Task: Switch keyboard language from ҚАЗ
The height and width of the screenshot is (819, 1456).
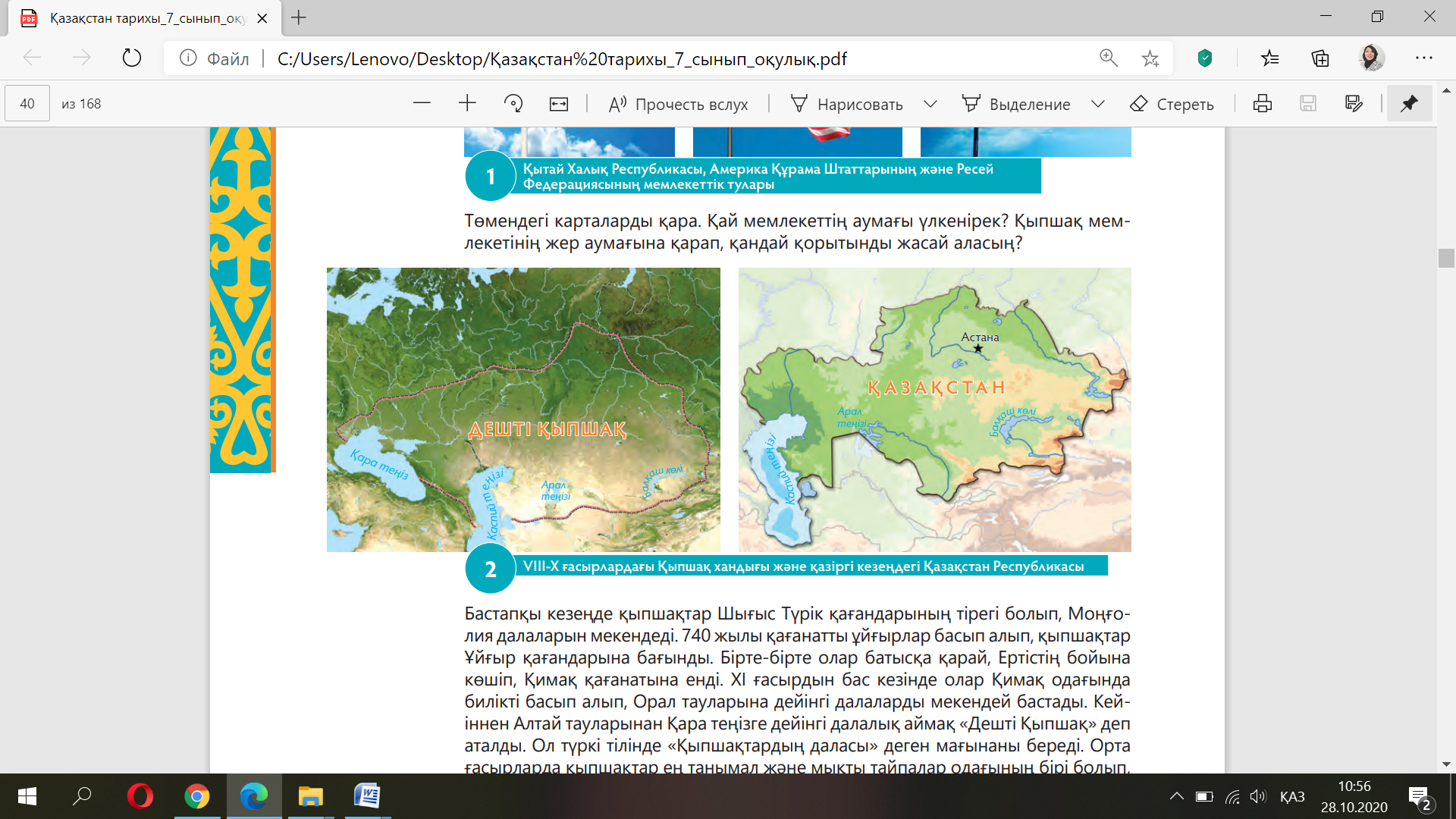Action: (1292, 796)
